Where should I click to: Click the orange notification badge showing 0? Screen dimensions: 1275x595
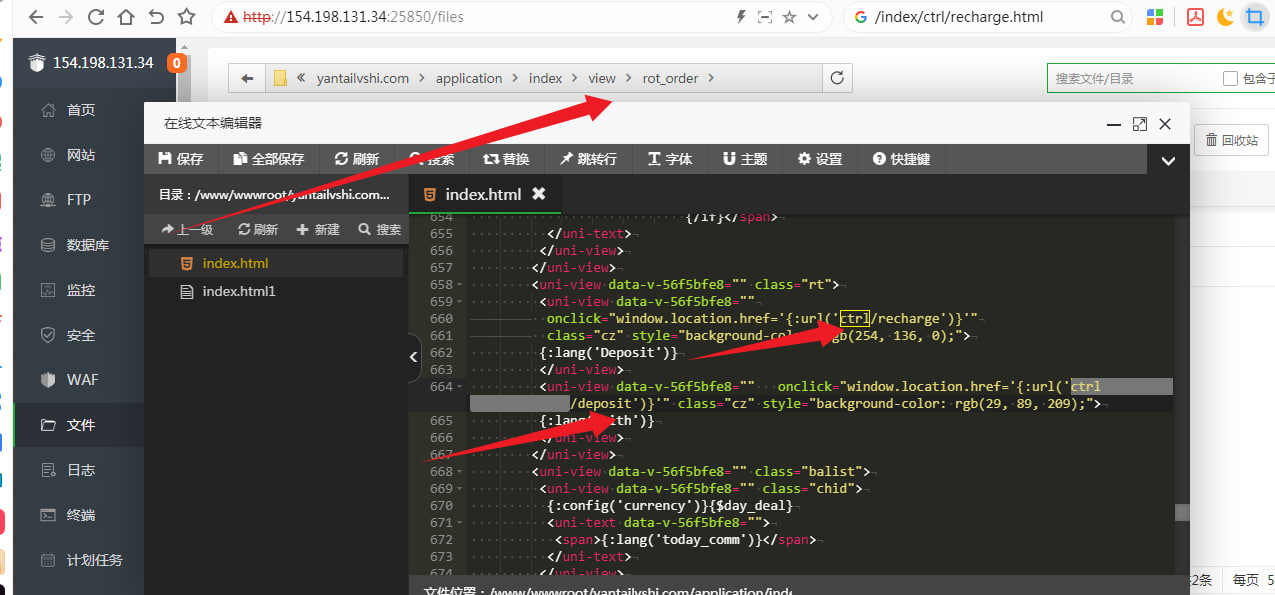[x=176, y=63]
